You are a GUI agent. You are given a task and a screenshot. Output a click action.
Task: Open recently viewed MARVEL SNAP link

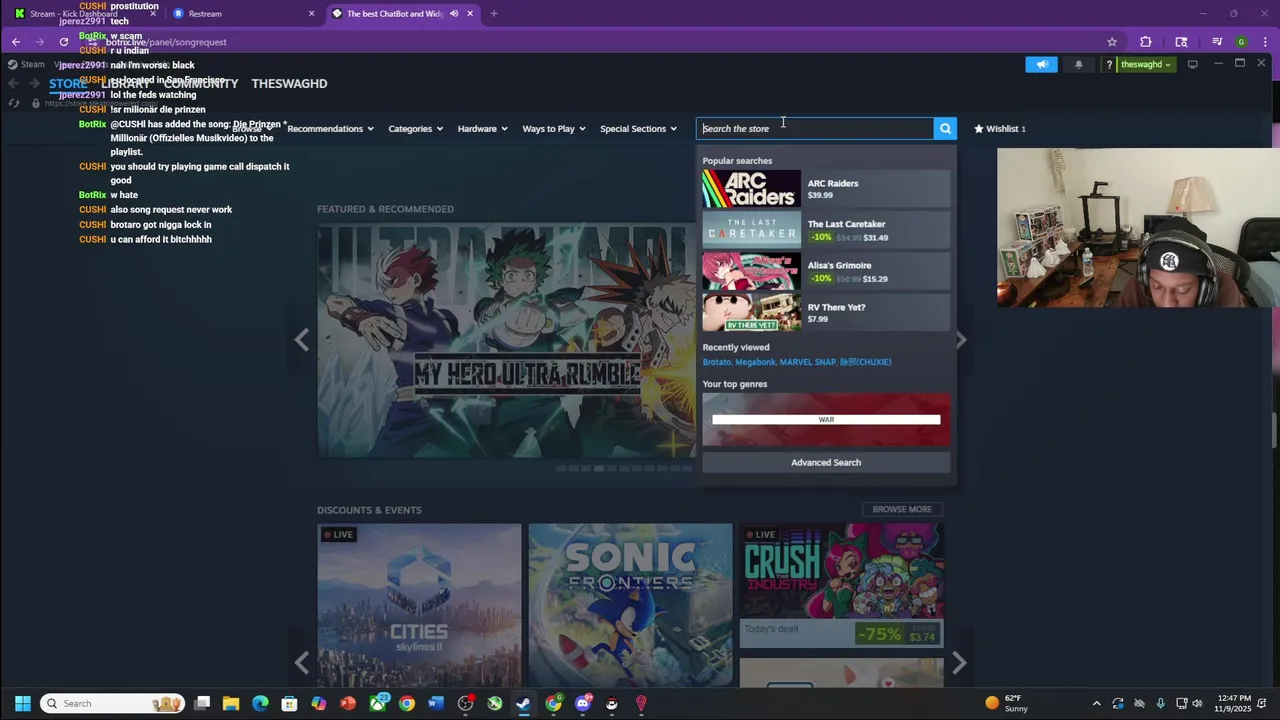coord(807,362)
